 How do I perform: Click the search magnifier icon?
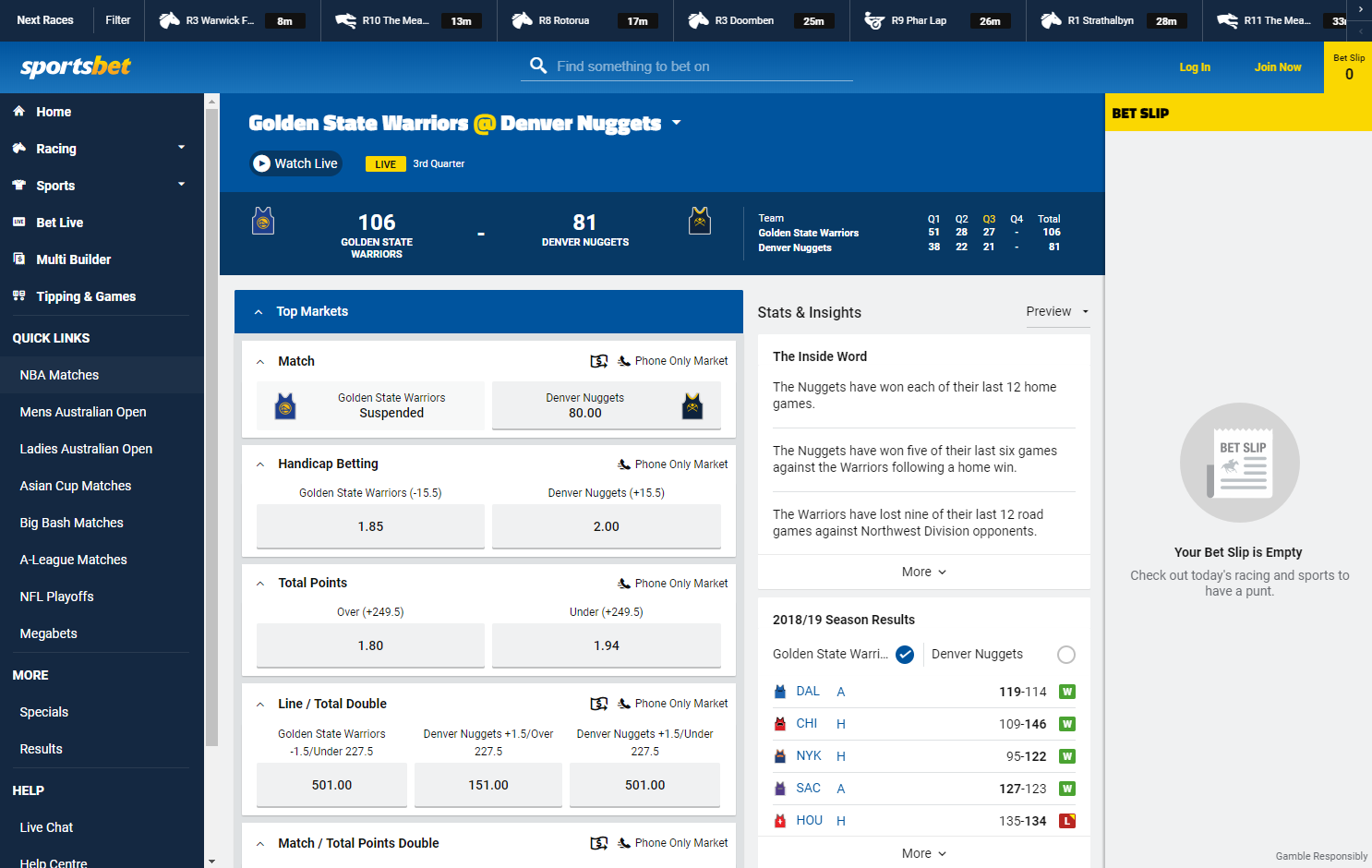coord(538,66)
